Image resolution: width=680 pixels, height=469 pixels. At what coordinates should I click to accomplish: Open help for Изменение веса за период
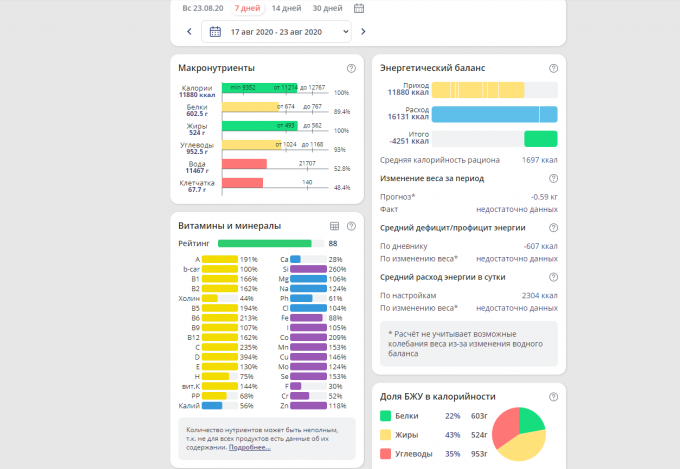[x=553, y=178]
